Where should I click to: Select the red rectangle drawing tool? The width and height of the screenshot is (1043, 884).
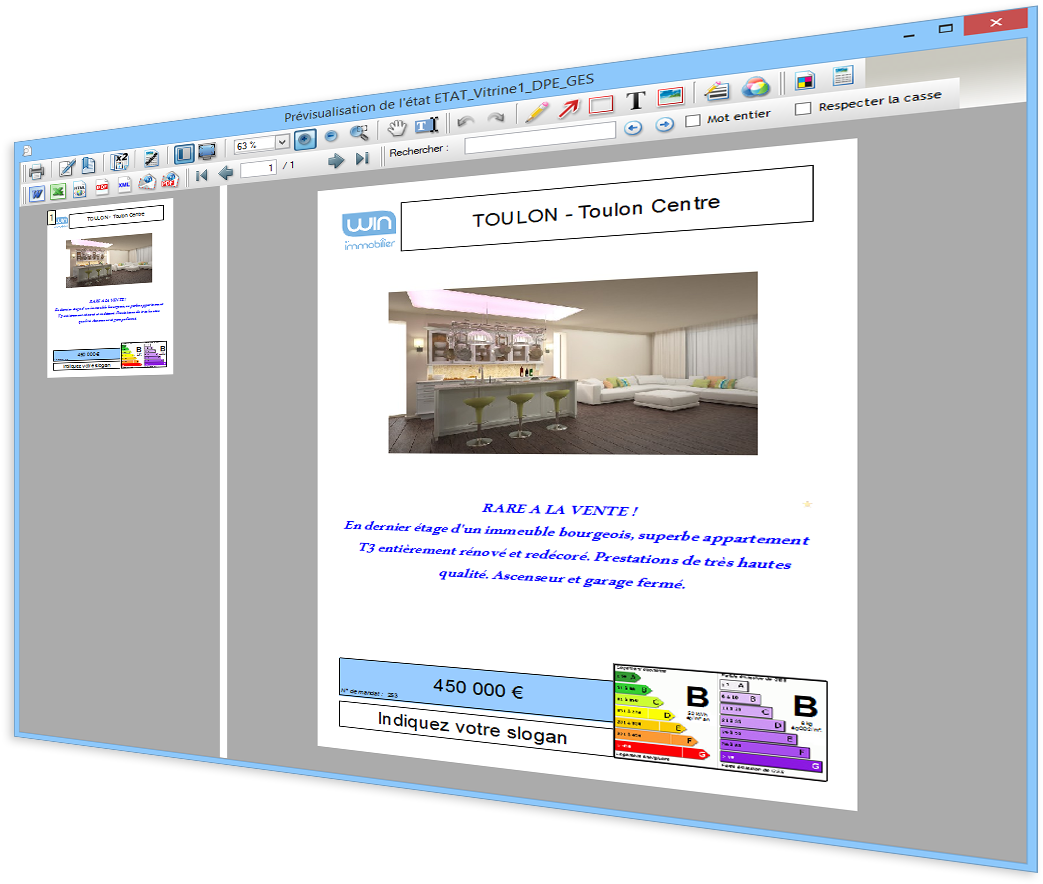[x=601, y=104]
